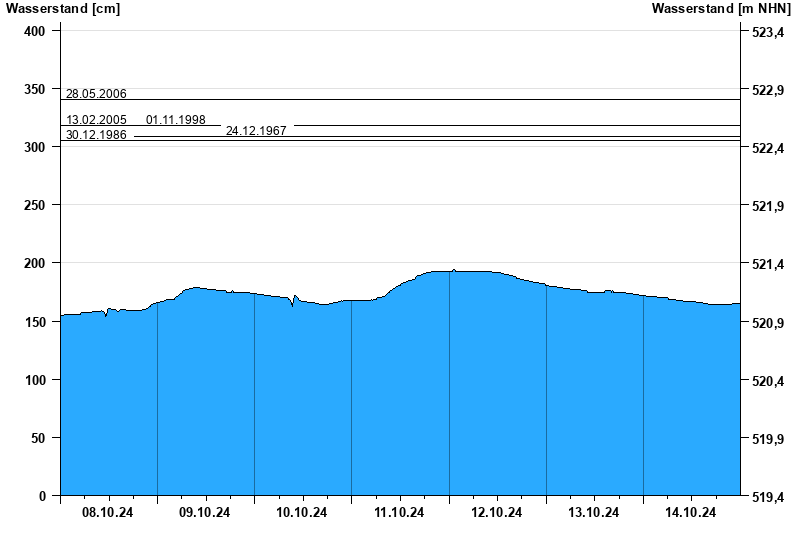Screen dimensions: 800x550
Task: Click the small peak of the water curve
Action: (x=454, y=270)
